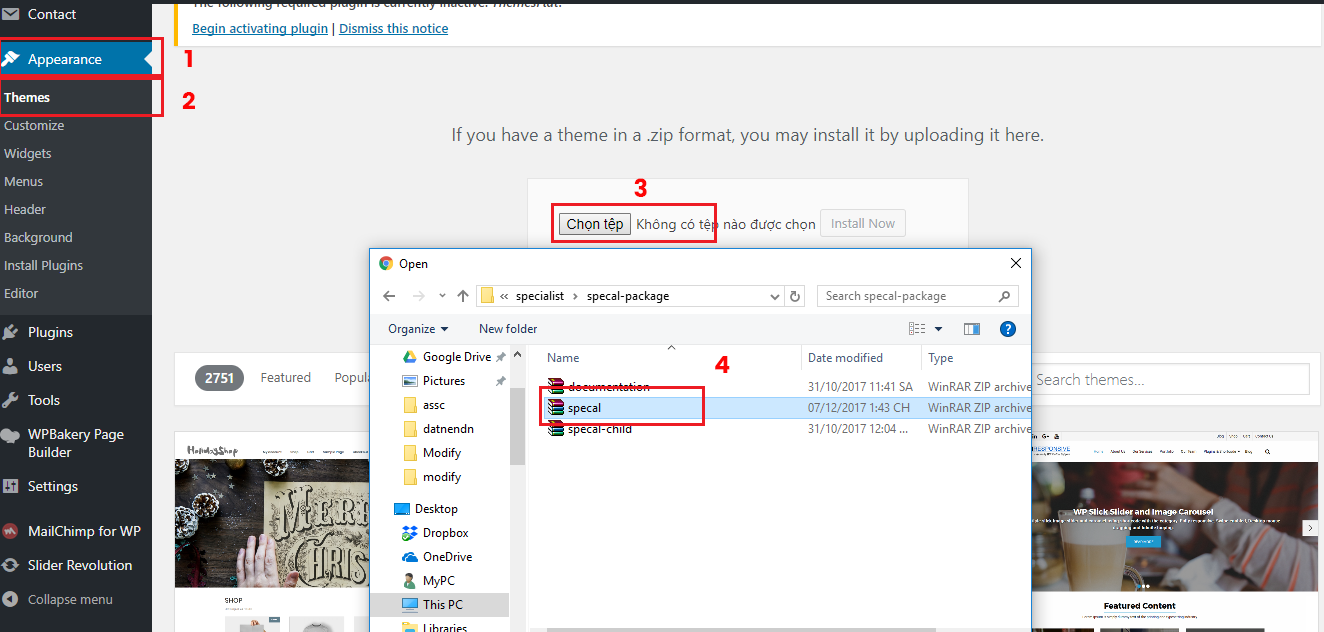Click the Install Now button

862,223
